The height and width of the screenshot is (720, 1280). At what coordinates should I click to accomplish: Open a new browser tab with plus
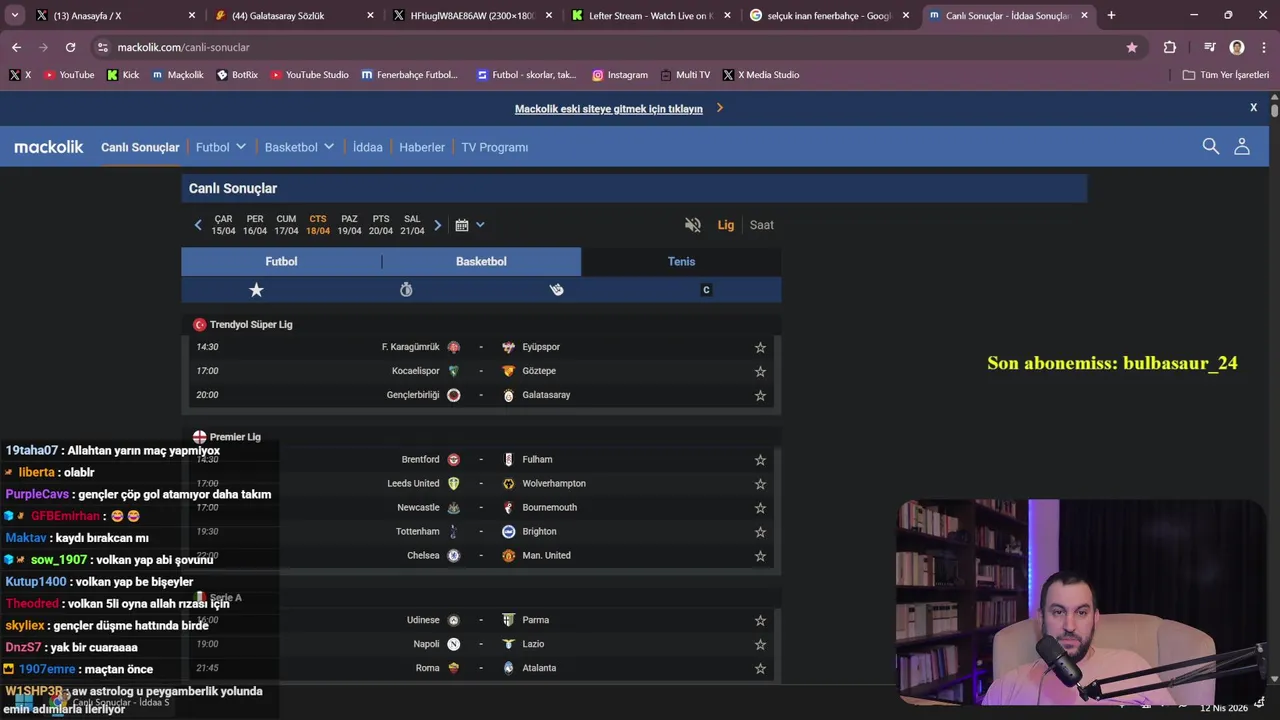[x=1111, y=16]
